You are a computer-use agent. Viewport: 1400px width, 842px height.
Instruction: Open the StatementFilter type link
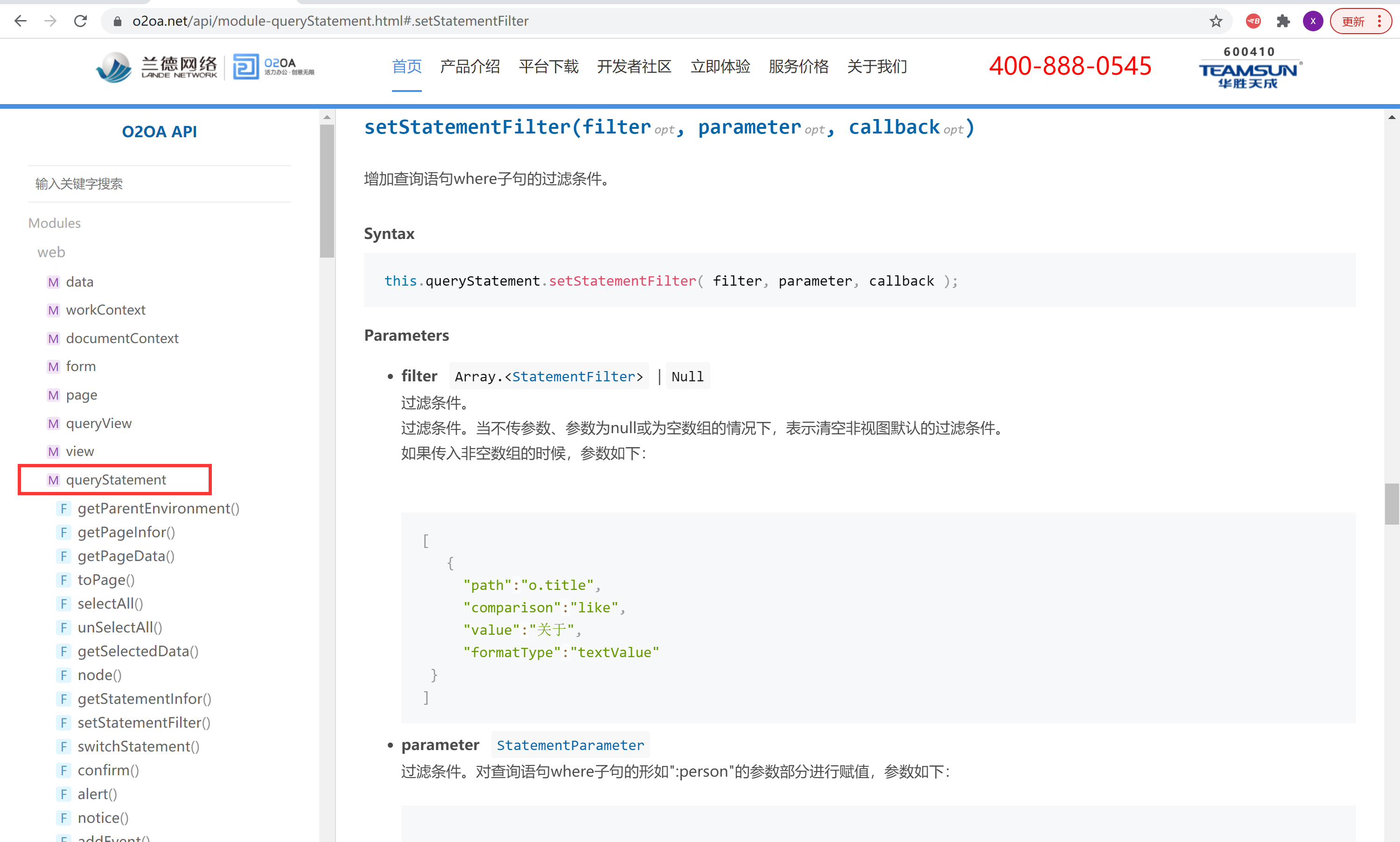573,376
